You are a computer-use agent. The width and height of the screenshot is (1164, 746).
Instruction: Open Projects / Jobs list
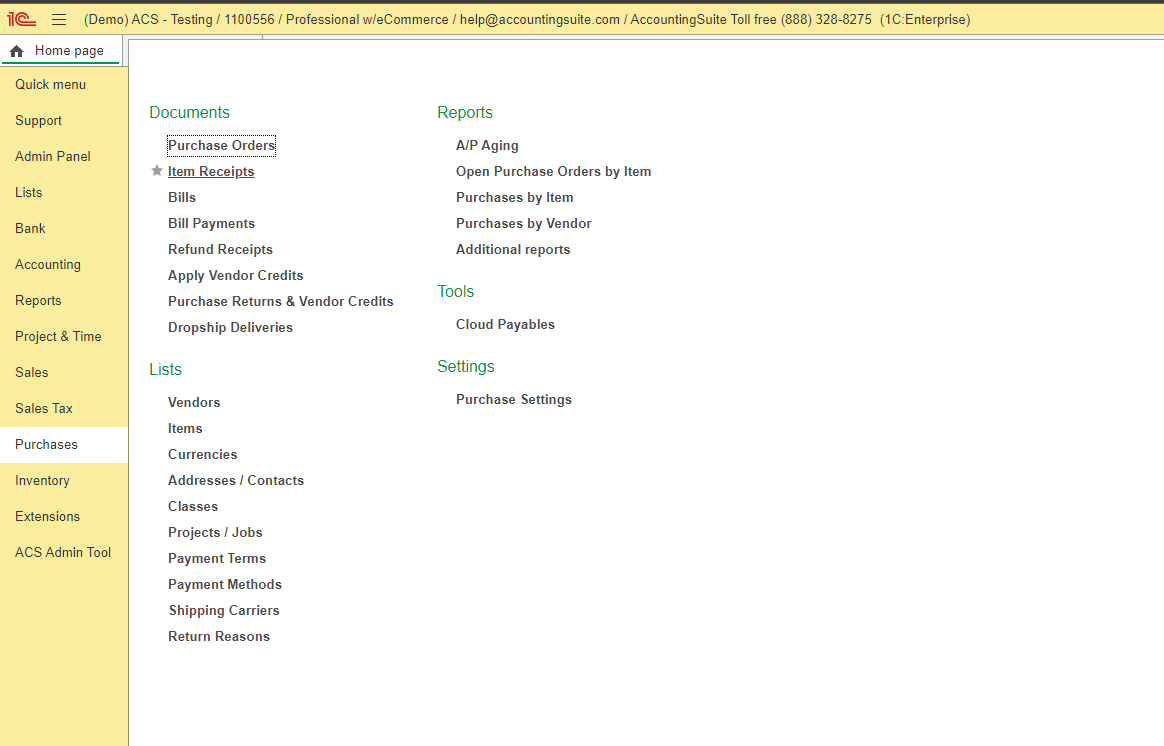pyautogui.click(x=215, y=532)
